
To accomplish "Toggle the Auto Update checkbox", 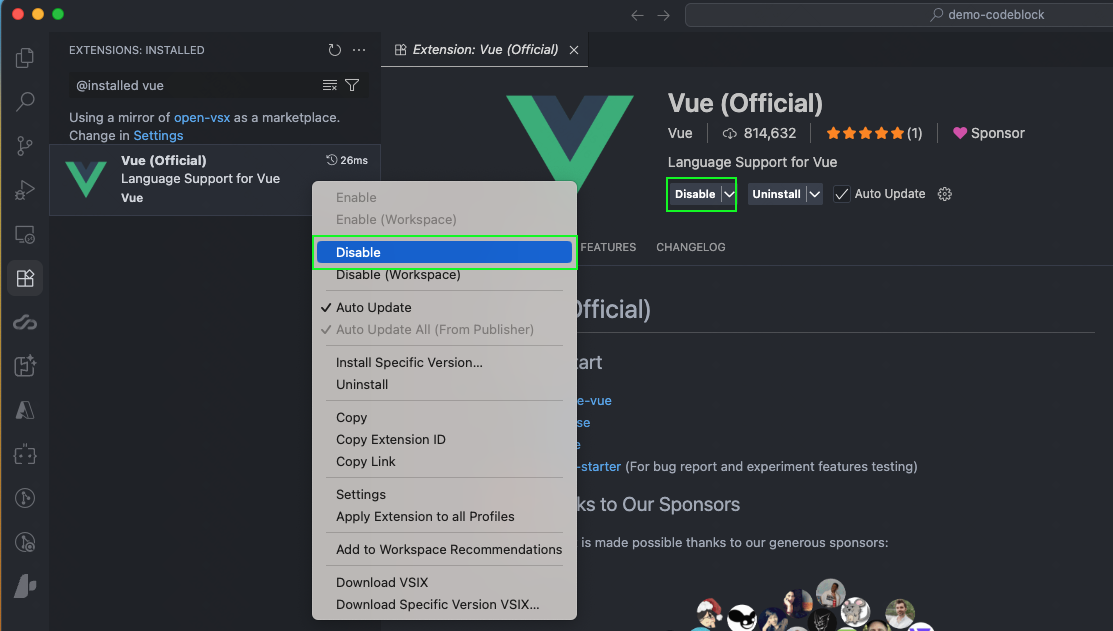I will pos(842,194).
